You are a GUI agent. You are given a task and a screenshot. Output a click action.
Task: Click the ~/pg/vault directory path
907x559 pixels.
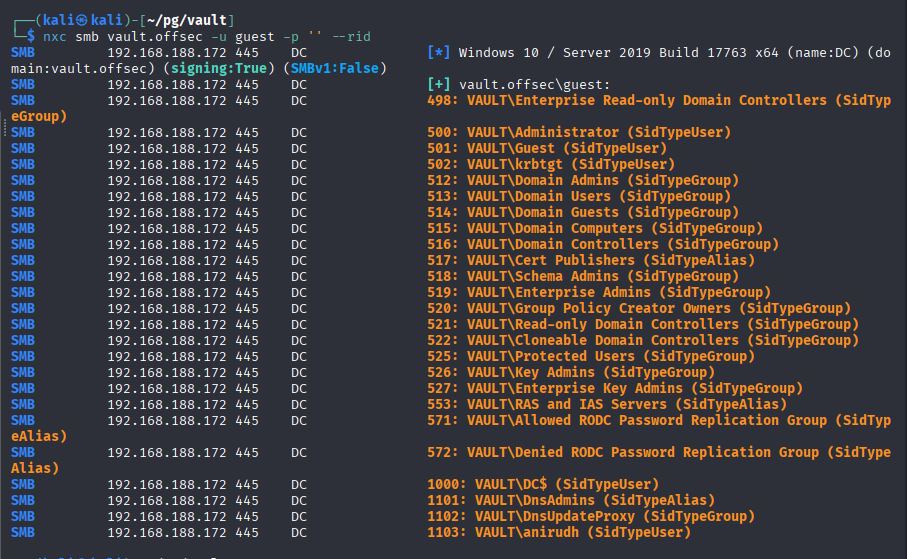[187, 20]
